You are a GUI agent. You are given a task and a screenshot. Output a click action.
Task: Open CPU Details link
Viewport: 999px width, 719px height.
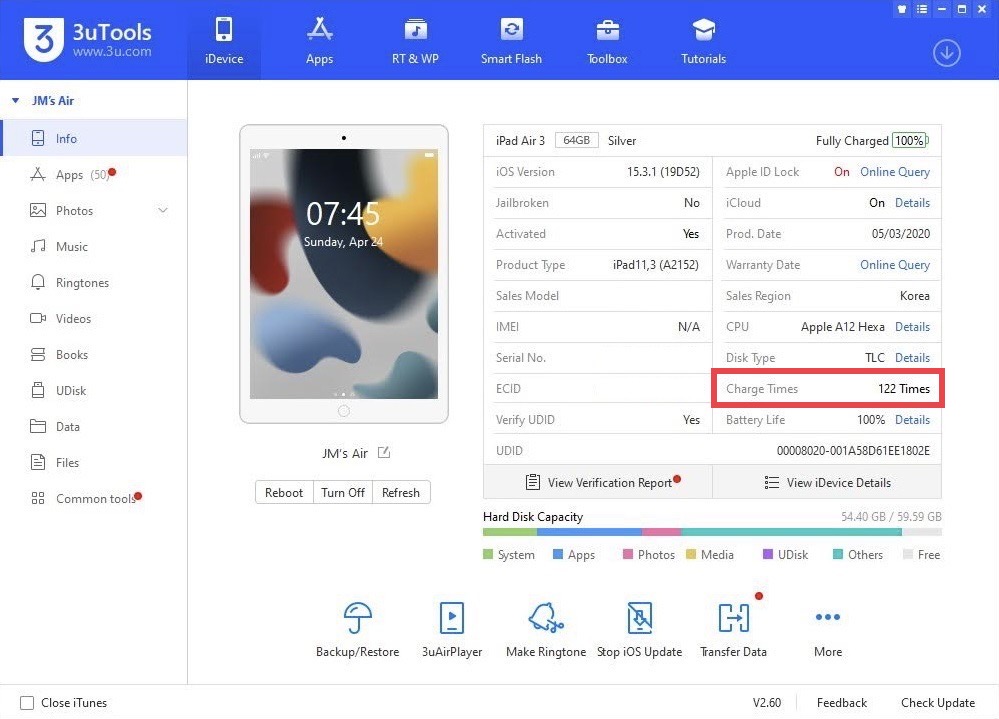click(912, 327)
